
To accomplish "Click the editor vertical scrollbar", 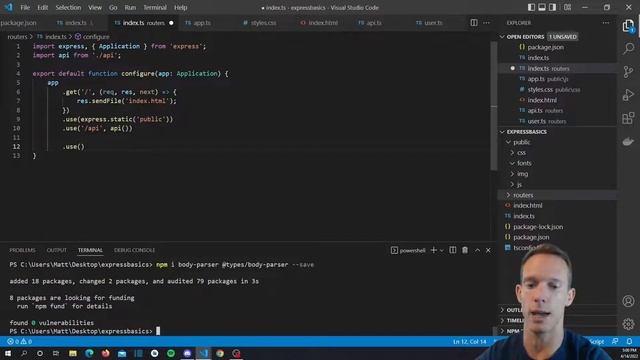I will [493, 106].
